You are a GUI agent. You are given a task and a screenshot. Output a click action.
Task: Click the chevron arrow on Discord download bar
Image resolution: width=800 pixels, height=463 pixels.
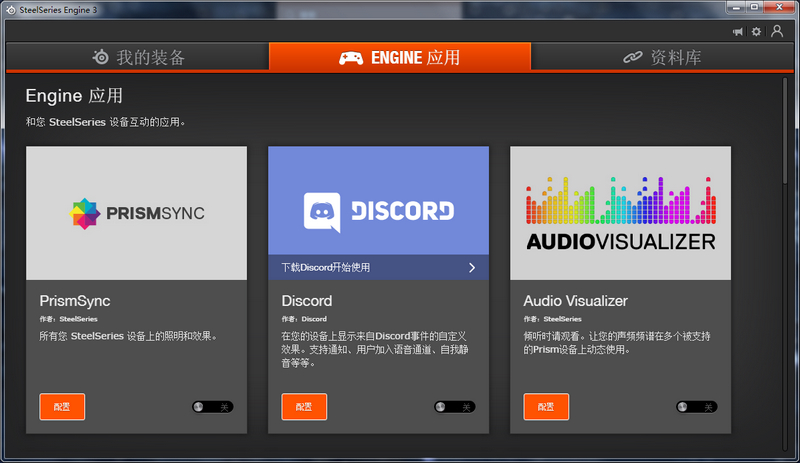point(472,267)
